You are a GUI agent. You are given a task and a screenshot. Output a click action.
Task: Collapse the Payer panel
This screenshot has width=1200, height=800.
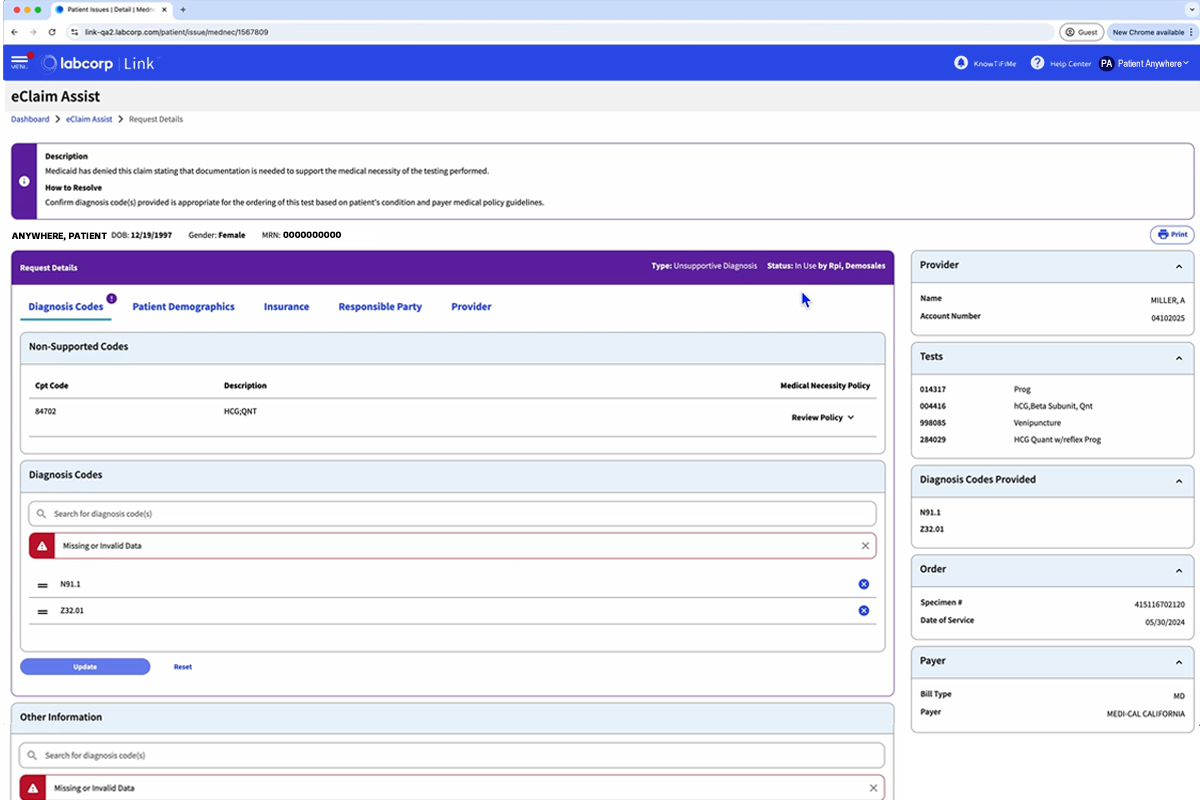1178,661
